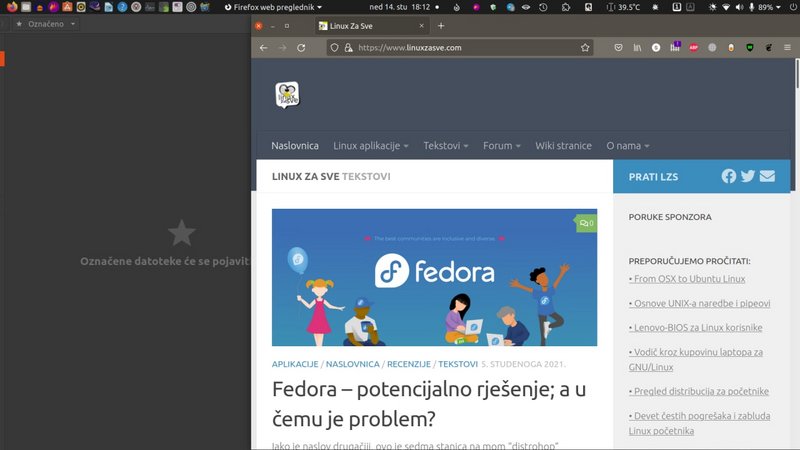Open Osnove UNIX-a naredbe i pipeovi link

pyautogui.click(x=699, y=304)
